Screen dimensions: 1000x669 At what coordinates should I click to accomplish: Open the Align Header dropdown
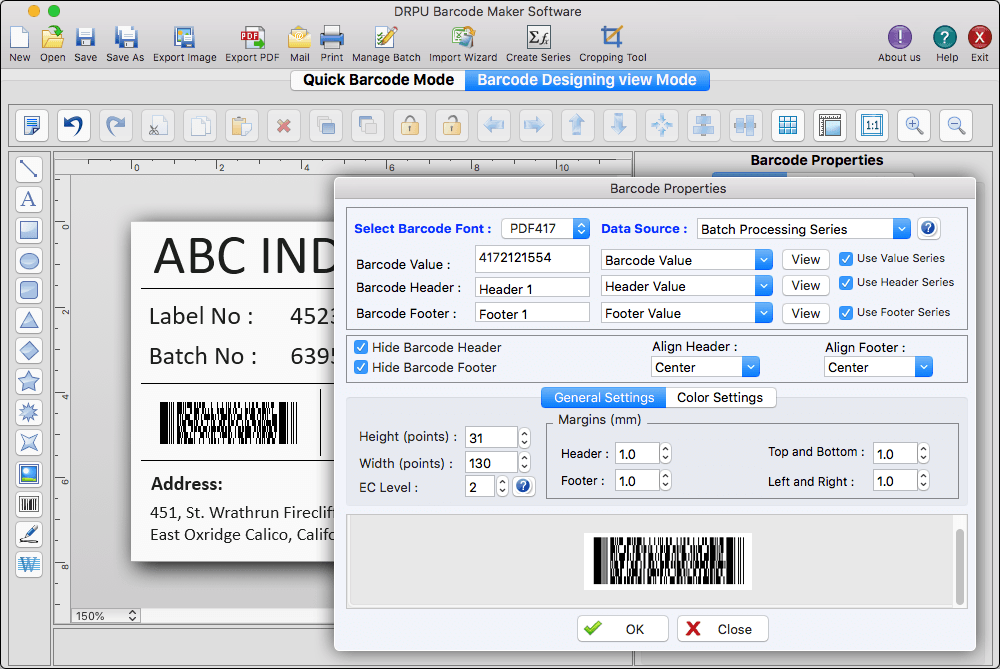(705, 367)
